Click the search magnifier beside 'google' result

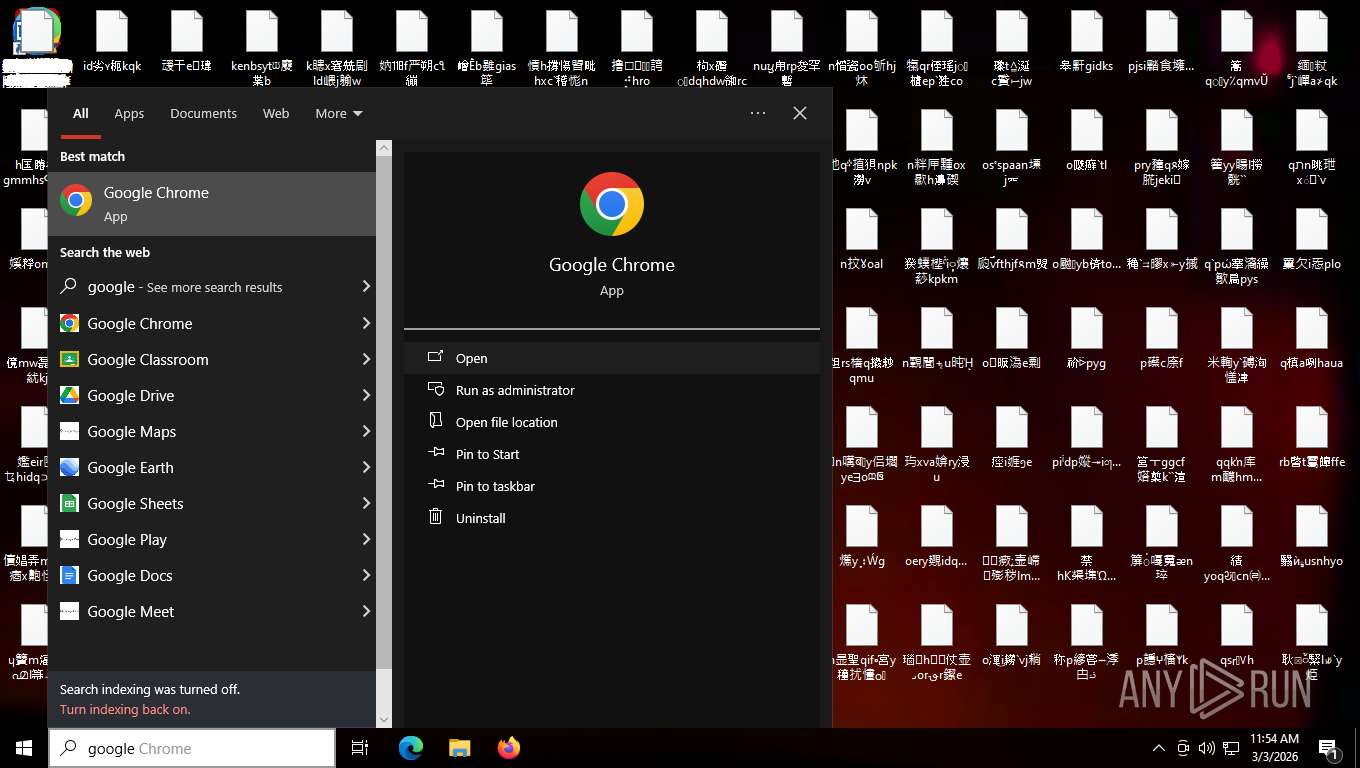(69, 287)
